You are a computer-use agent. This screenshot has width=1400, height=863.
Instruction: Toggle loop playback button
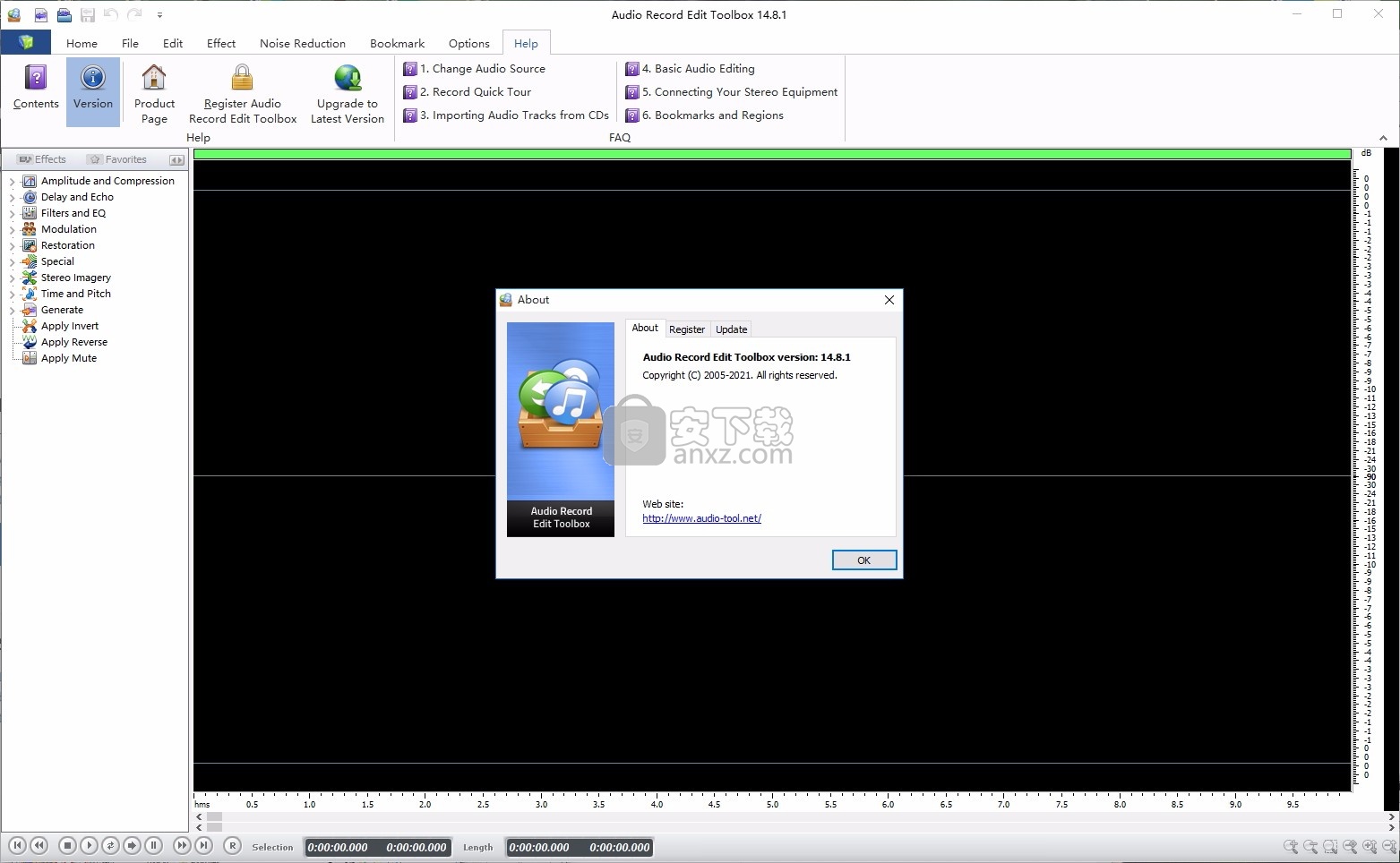point(110,845)
